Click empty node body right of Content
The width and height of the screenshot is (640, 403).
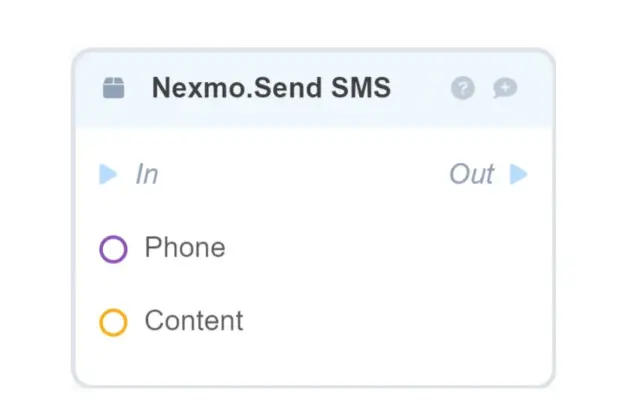[x=400, y=321]
